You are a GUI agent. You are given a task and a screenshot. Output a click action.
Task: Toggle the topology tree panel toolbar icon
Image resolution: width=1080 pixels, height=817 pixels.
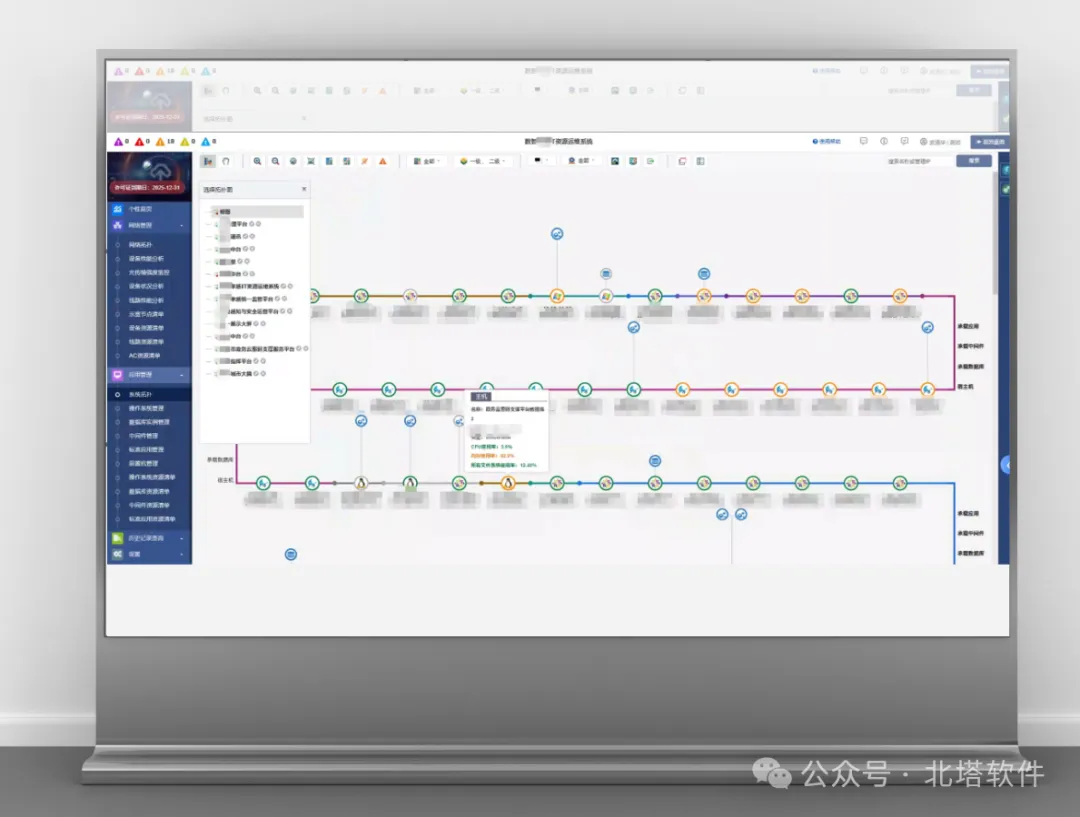207,161
